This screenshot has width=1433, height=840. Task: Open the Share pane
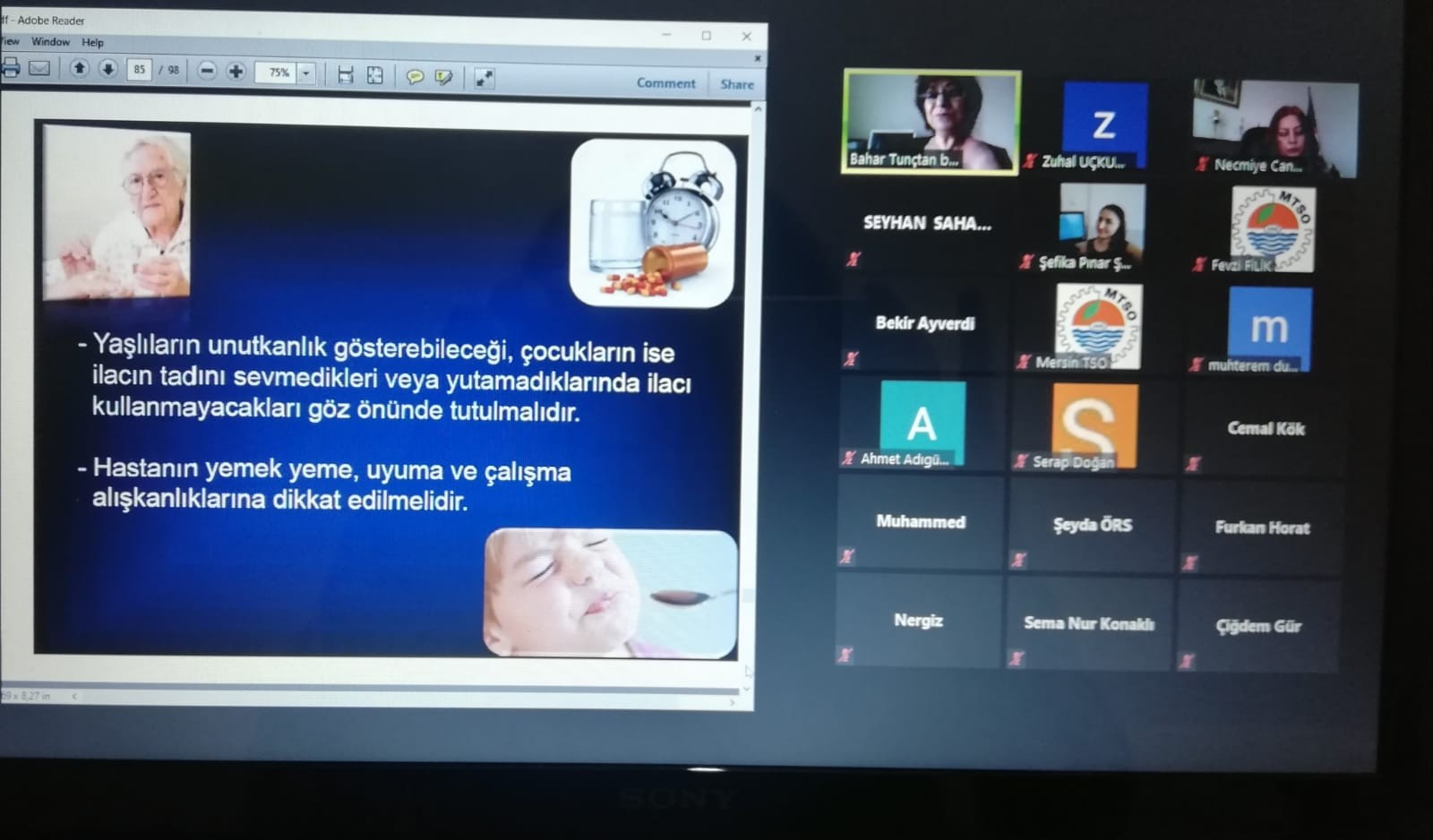coord(737,84)
